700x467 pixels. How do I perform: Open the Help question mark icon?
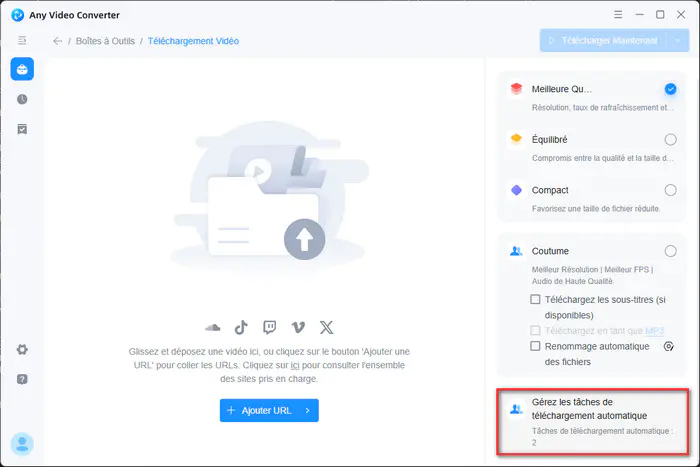point(22,379)
